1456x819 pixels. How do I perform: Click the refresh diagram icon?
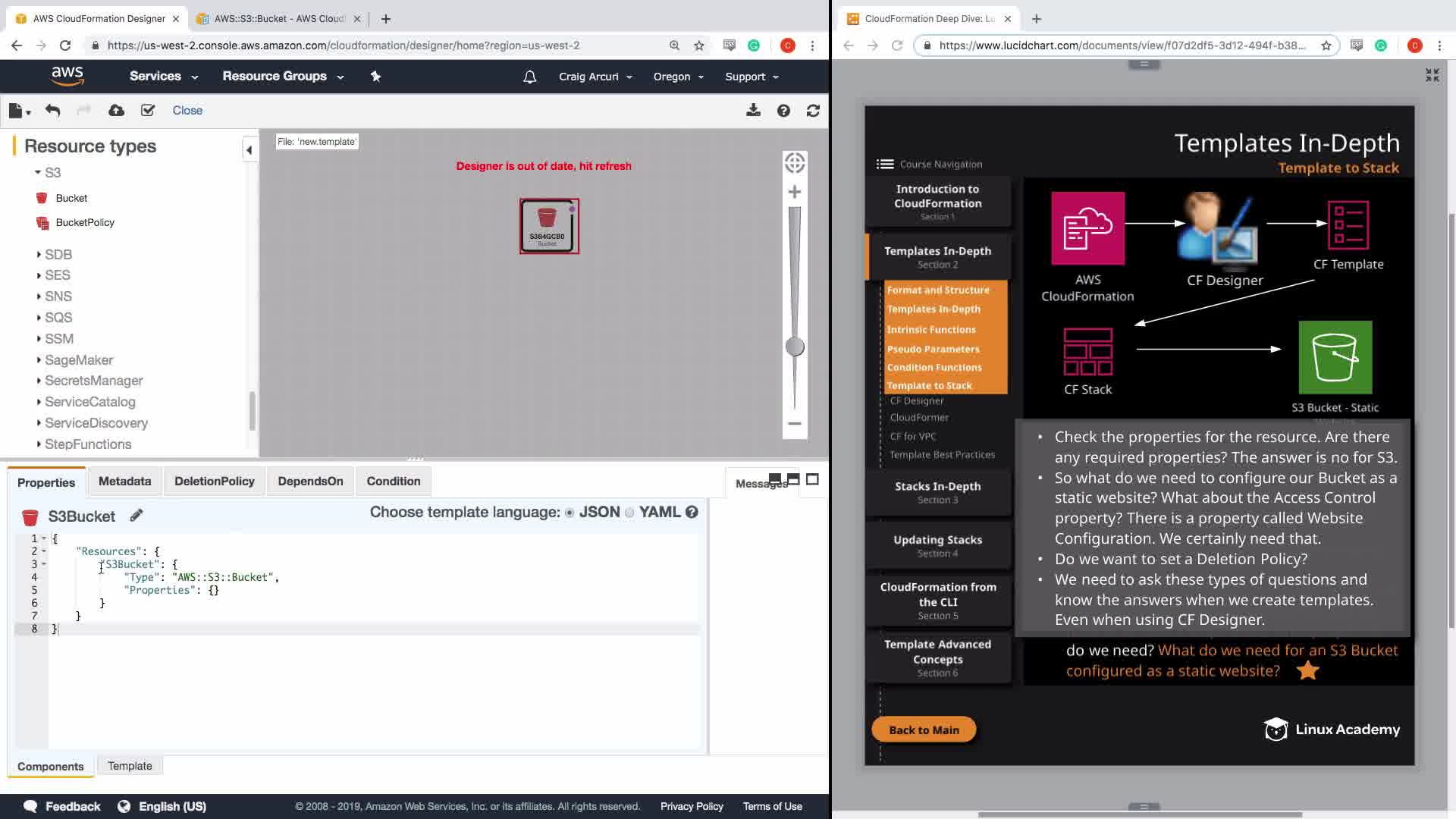(813, 111)
